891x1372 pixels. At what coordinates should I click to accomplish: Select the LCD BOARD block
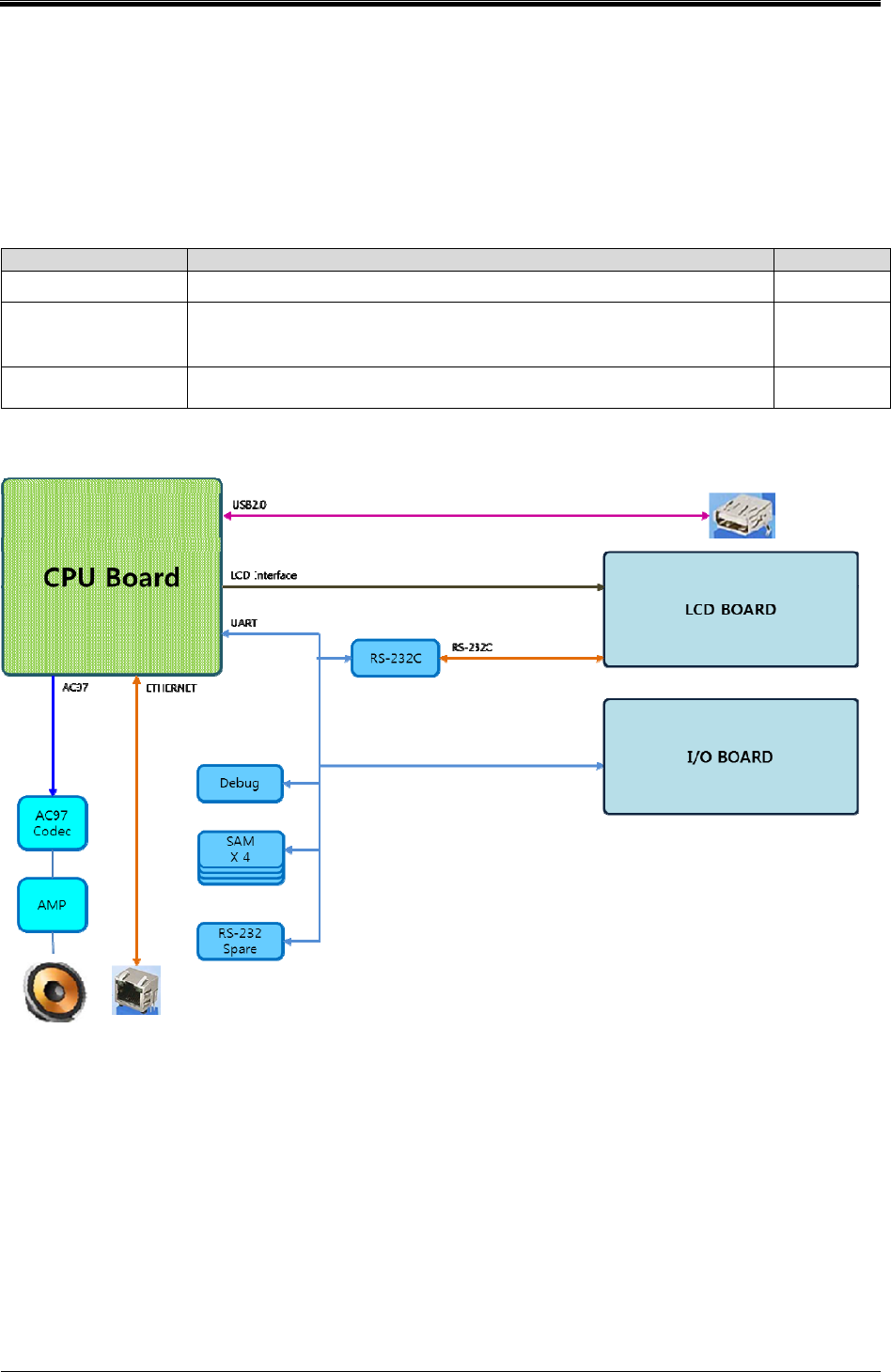coord(730,609)
